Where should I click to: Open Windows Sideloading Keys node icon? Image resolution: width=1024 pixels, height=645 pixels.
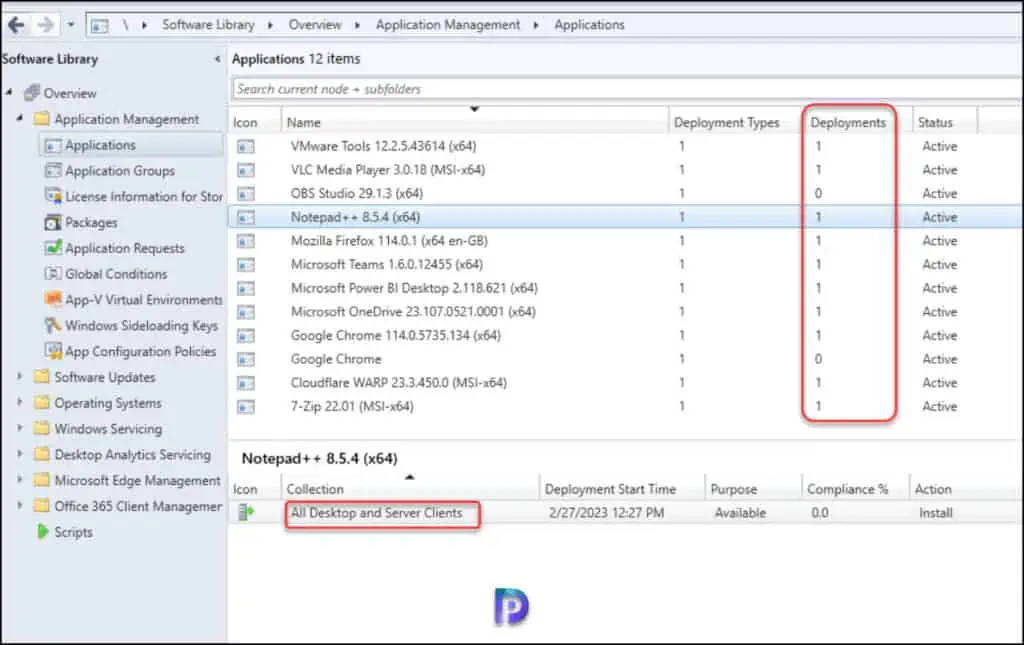click(52, 325)
